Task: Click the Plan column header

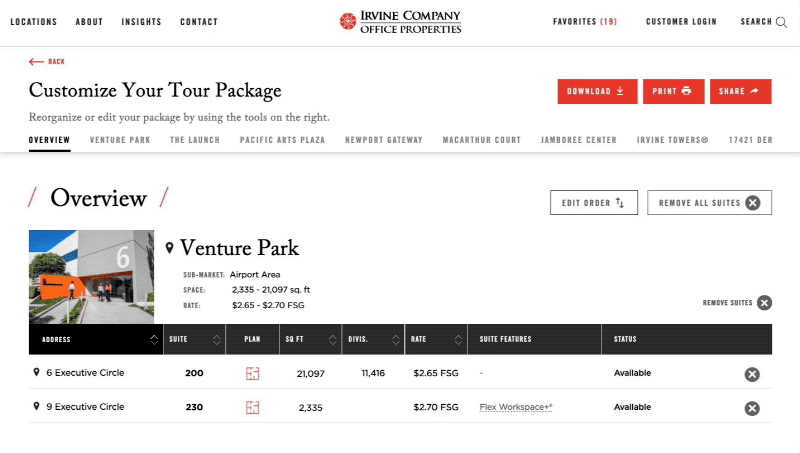Action: (x=252, y=339)
